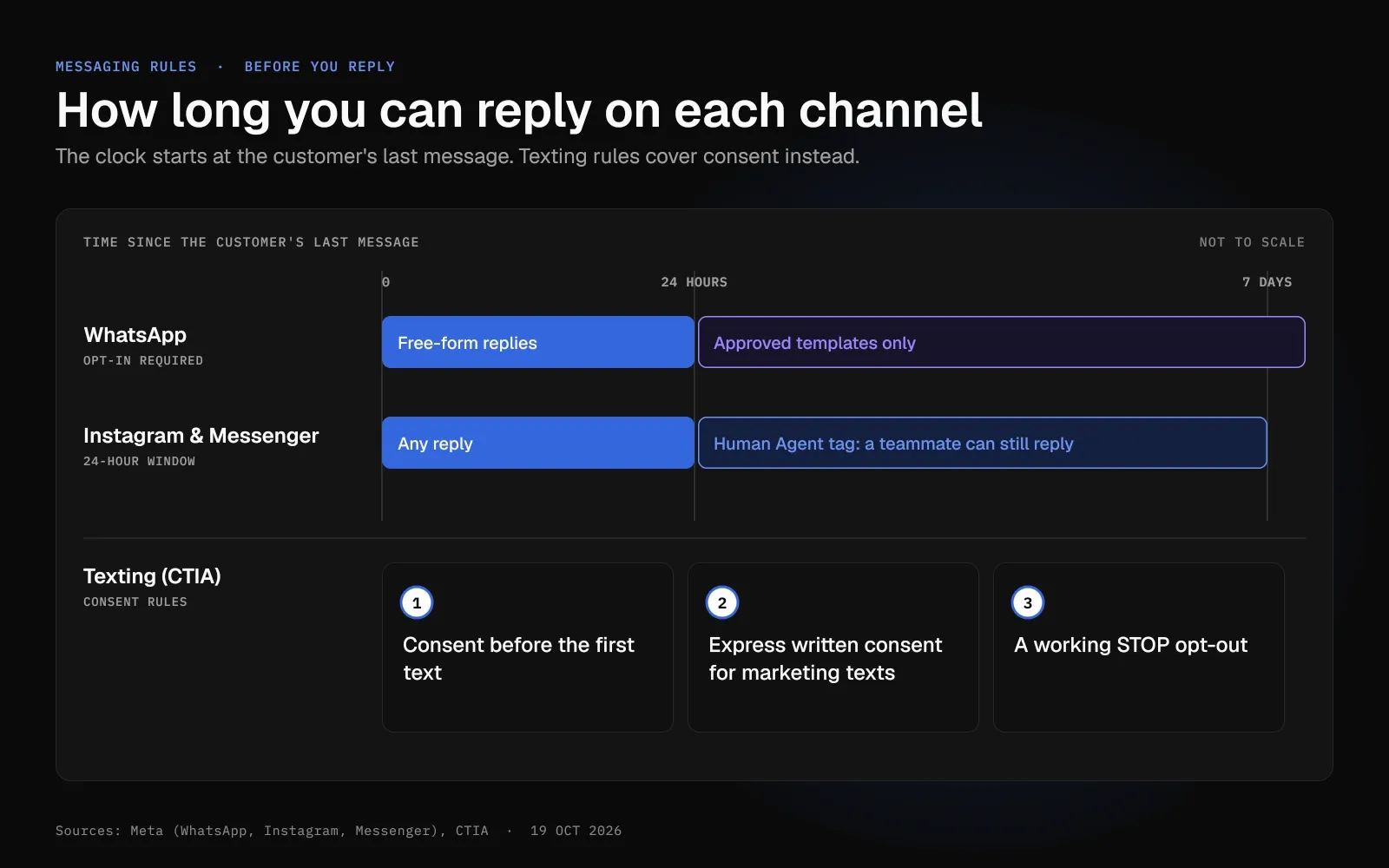Click the TIME SINCE THE CUSTOMER'S LAST MESSAGE label
Image resolution: width=1389 pixels, height=868 pixels.
[251, 242]
